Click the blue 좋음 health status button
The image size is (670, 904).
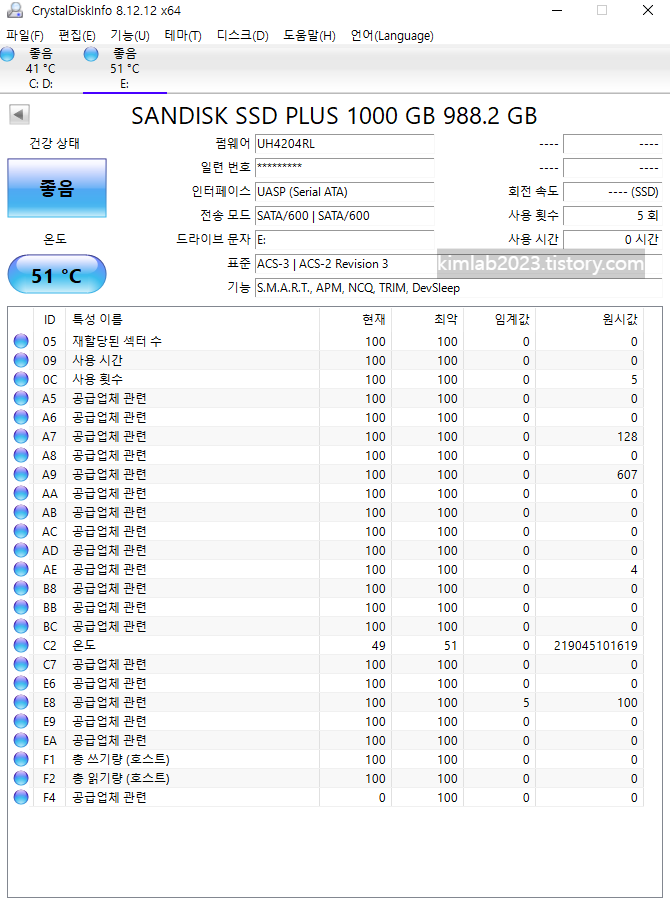tap(57, 188)
